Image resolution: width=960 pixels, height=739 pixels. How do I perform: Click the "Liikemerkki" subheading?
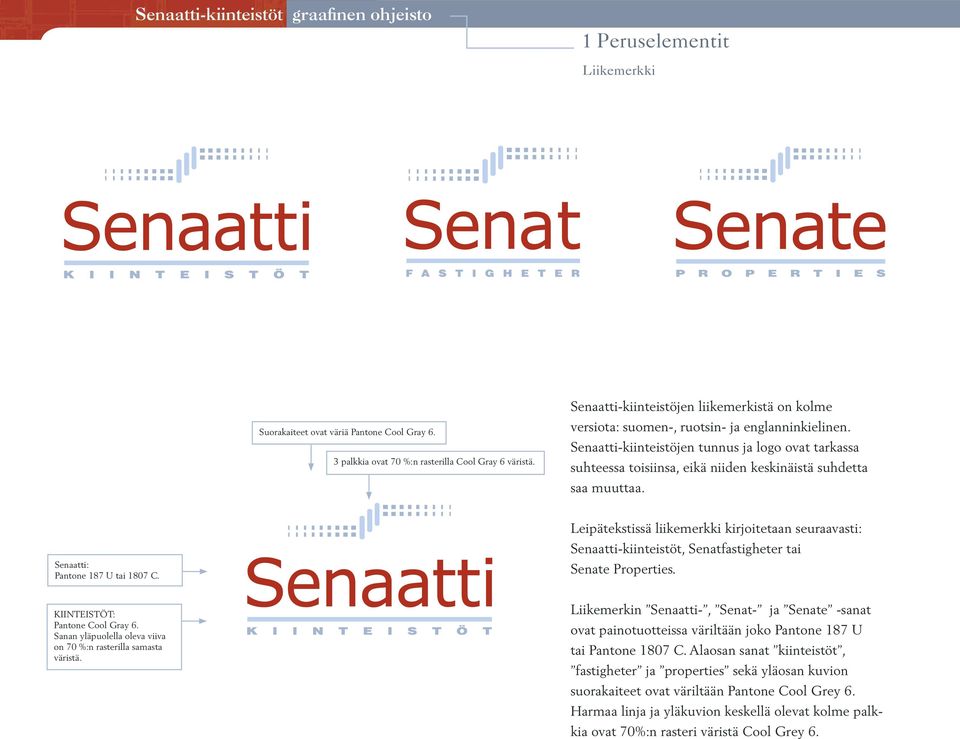coord(618,70)
